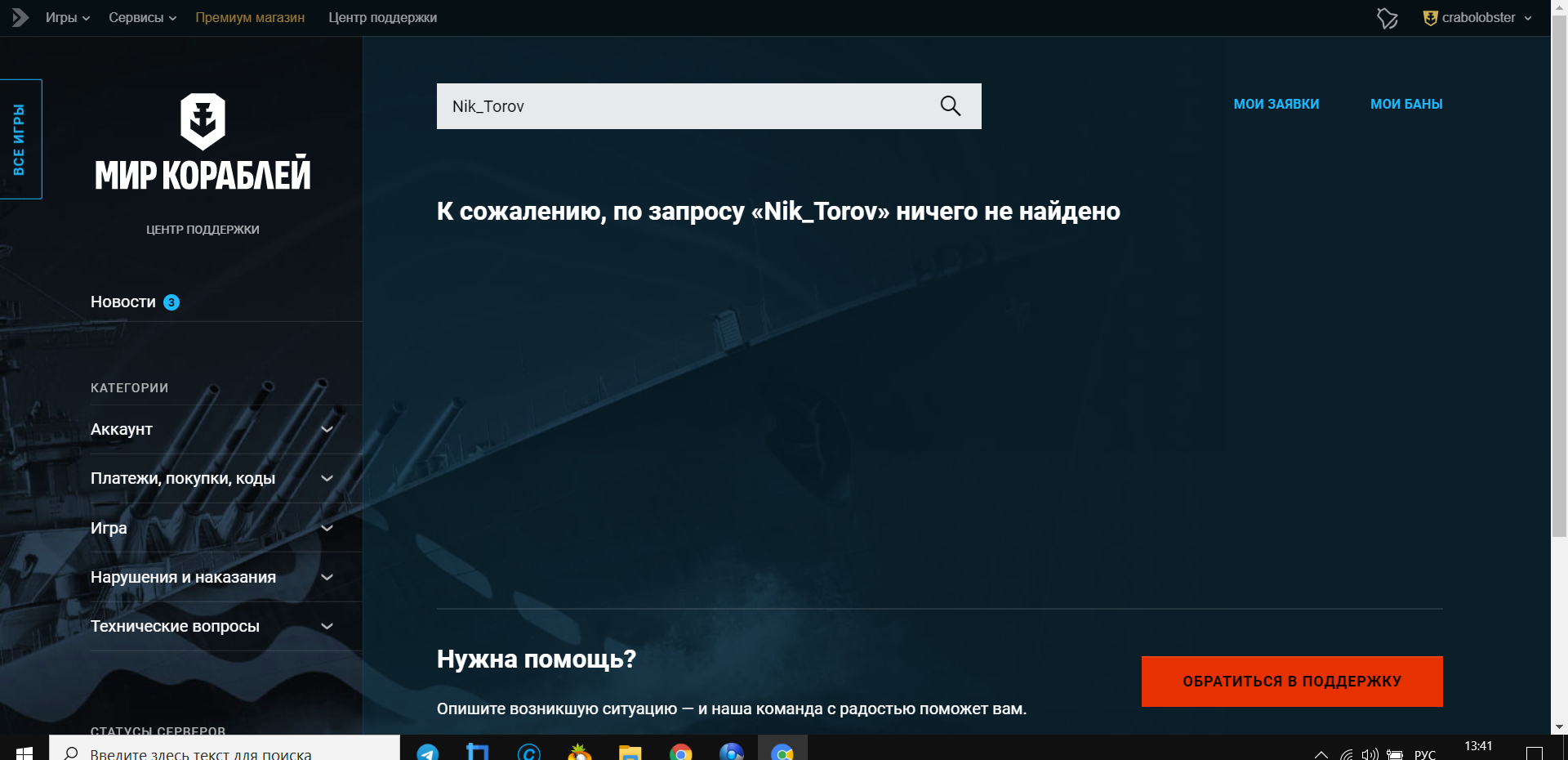
Task: Click the gold ship emblem beside crabolobster
Action: (x=1430, y=18)
